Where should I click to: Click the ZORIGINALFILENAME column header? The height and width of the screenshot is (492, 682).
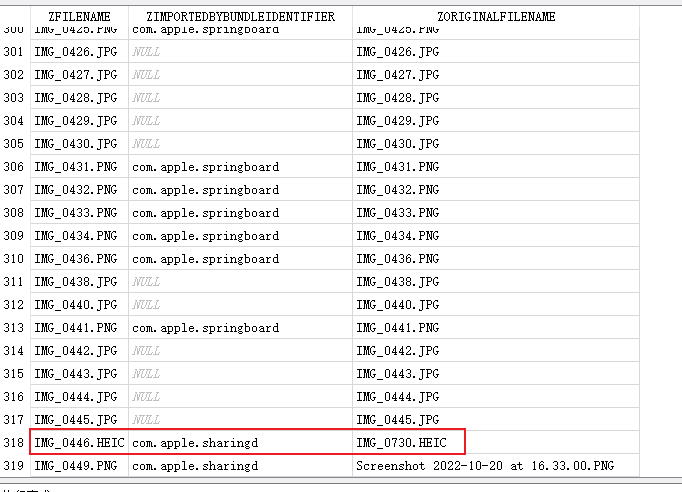click(x=496, y=17)
